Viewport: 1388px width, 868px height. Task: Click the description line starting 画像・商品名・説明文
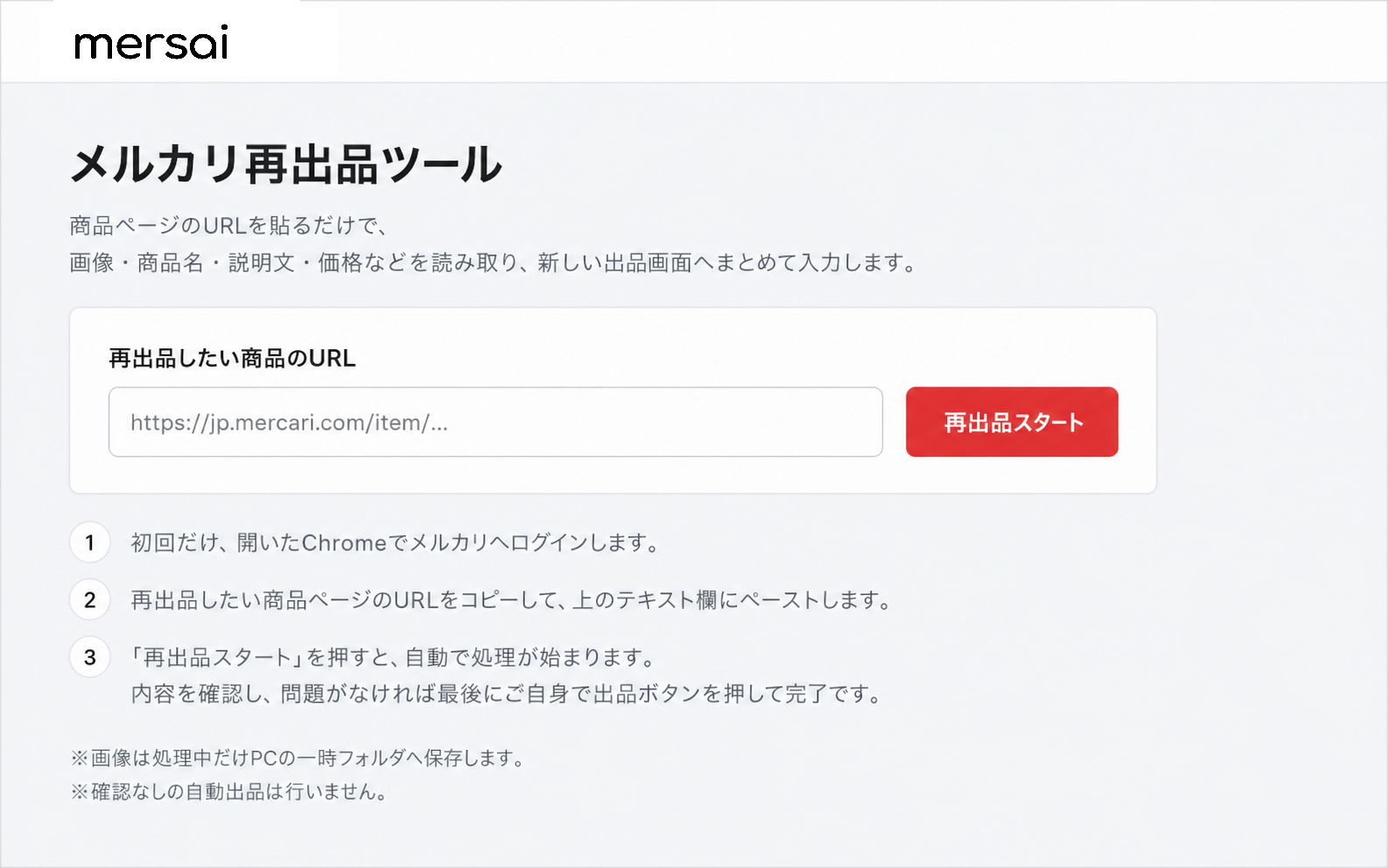pyautogui.click(x=494, y=262)
